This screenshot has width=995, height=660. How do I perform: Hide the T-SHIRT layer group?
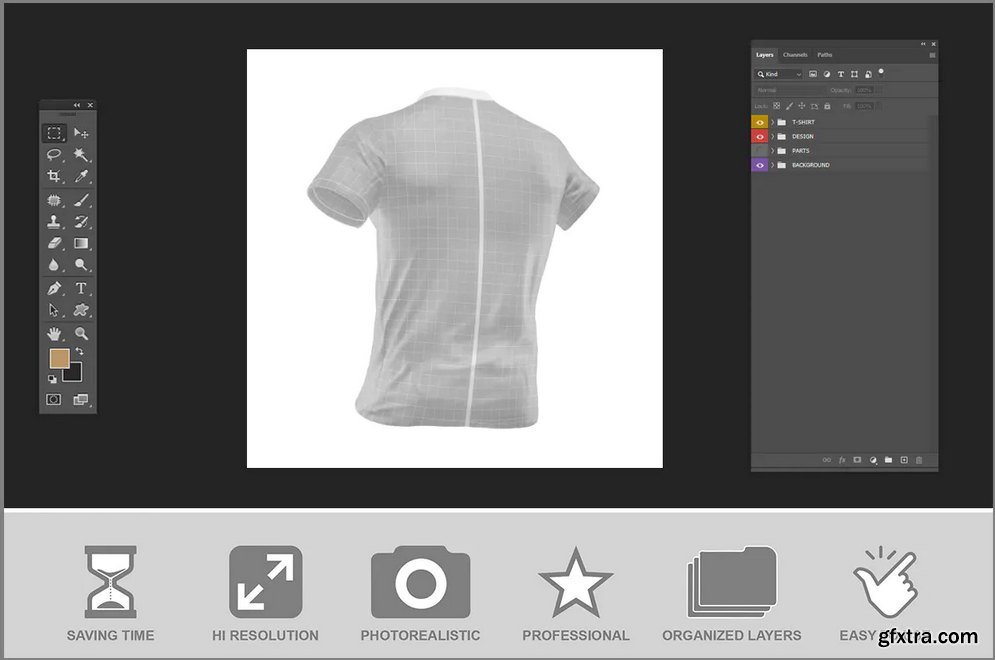(x=760, y=122)
